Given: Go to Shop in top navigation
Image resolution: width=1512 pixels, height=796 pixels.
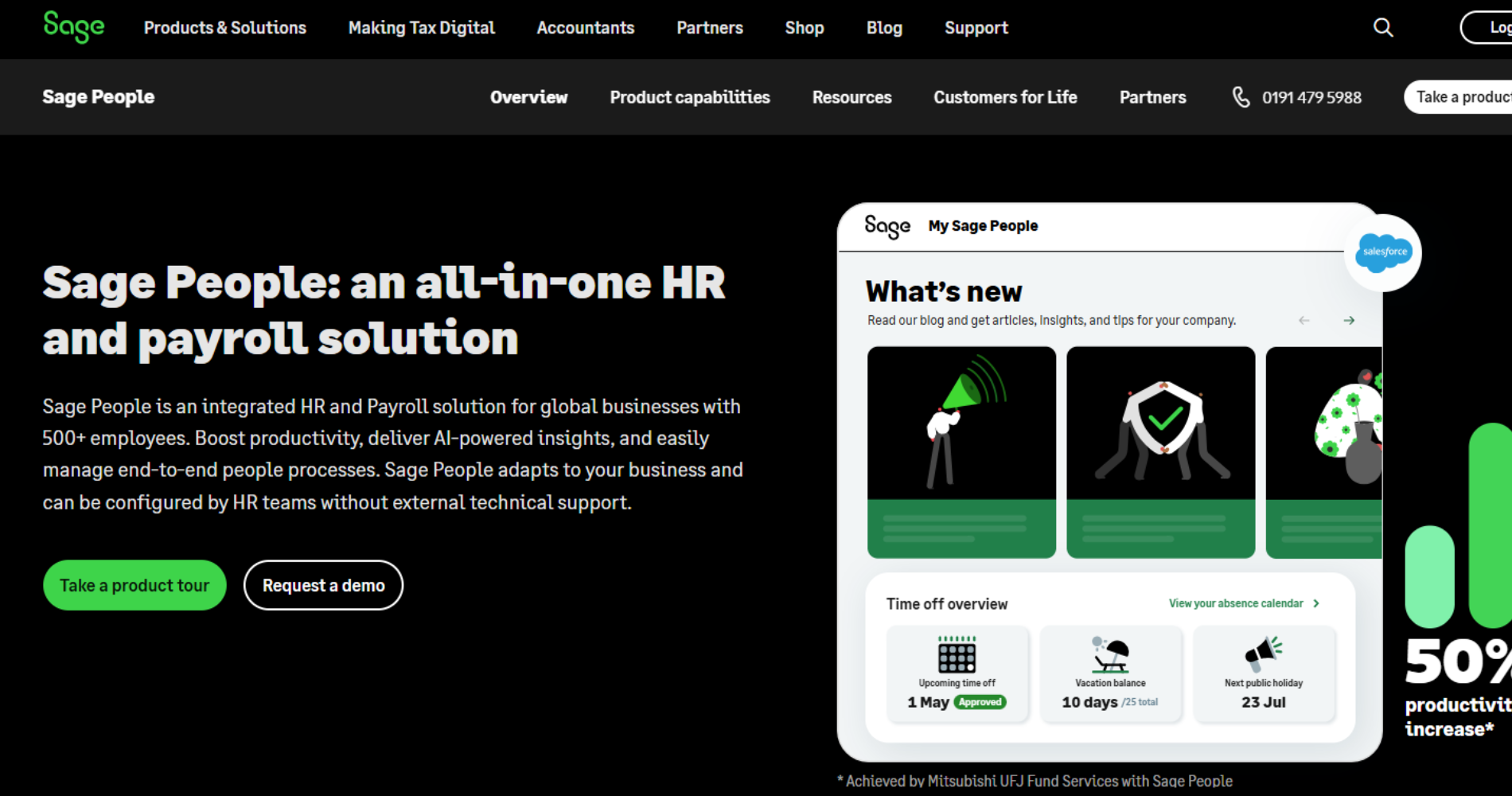Looking at the screenshot, I should coord(805,28).
